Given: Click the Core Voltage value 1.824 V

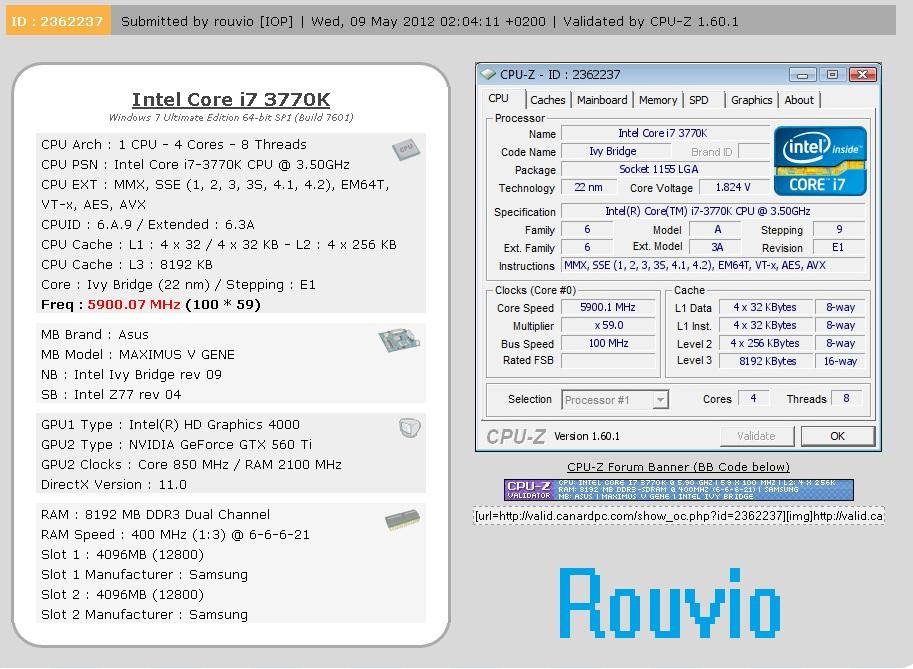Looking at the screenshot, I should pos(732,187).
